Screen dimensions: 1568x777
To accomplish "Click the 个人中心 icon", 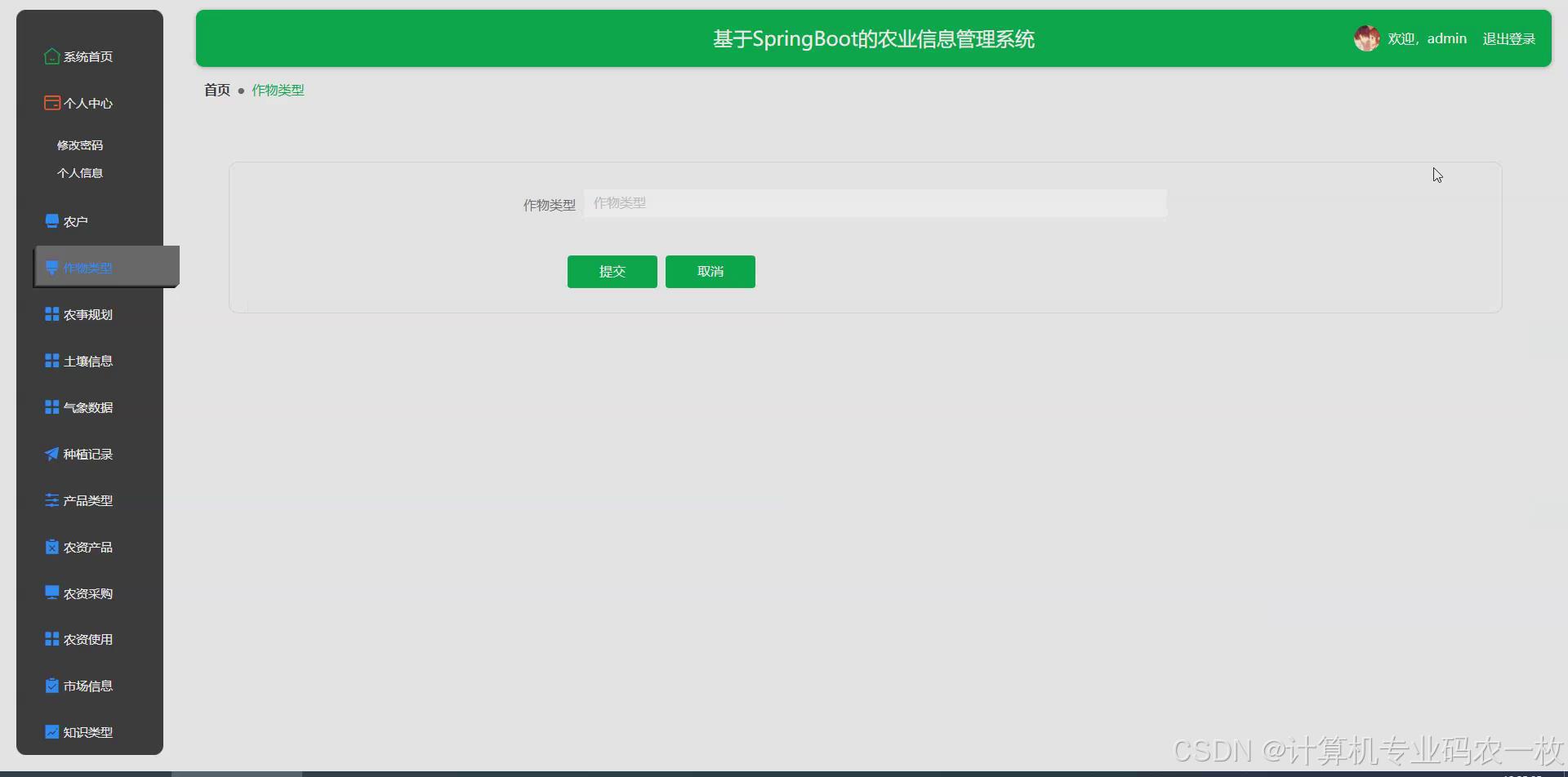I will click(51, 103).
